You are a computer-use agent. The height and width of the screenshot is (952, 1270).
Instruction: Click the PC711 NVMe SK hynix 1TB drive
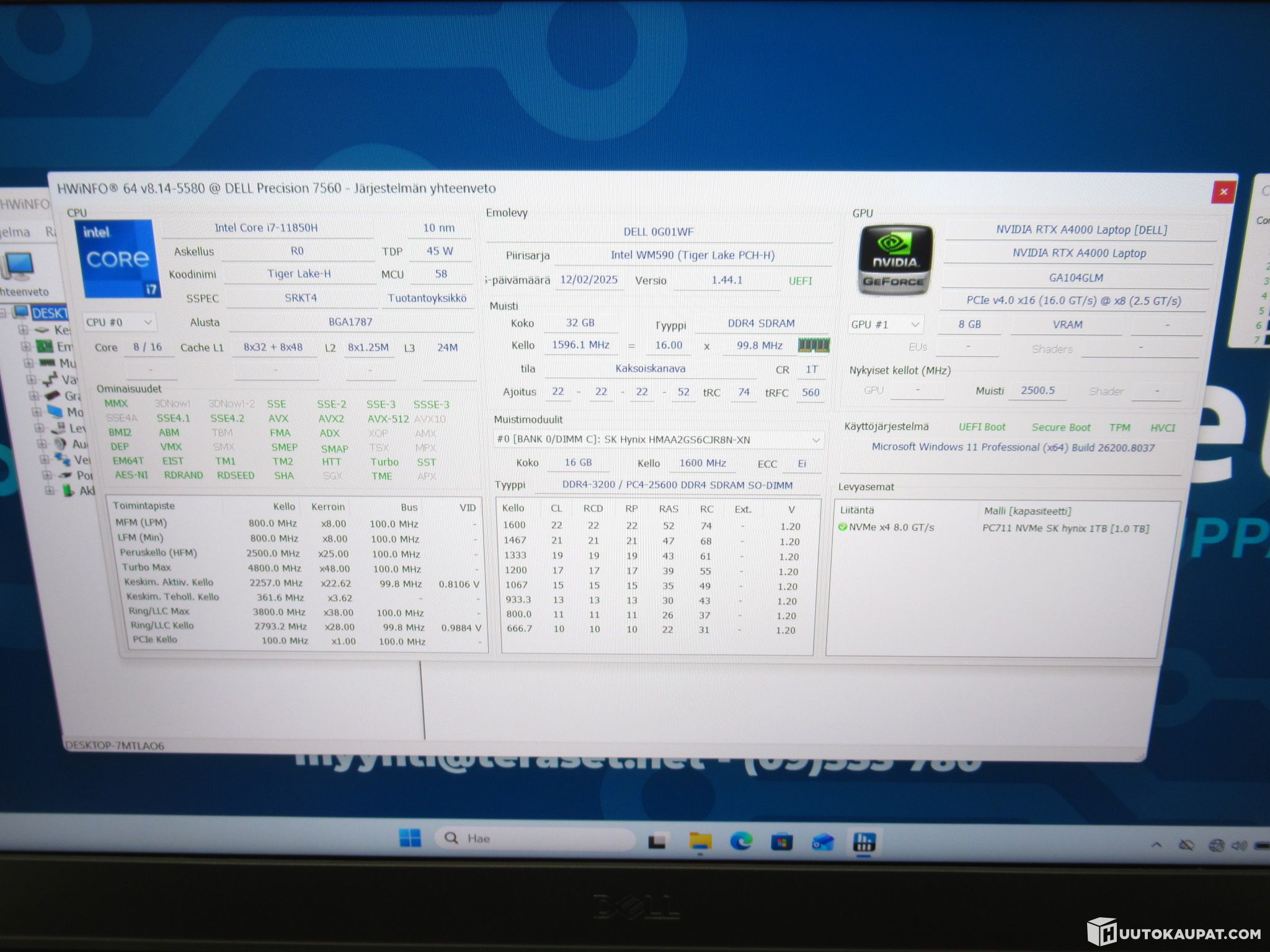(1066, 529)
